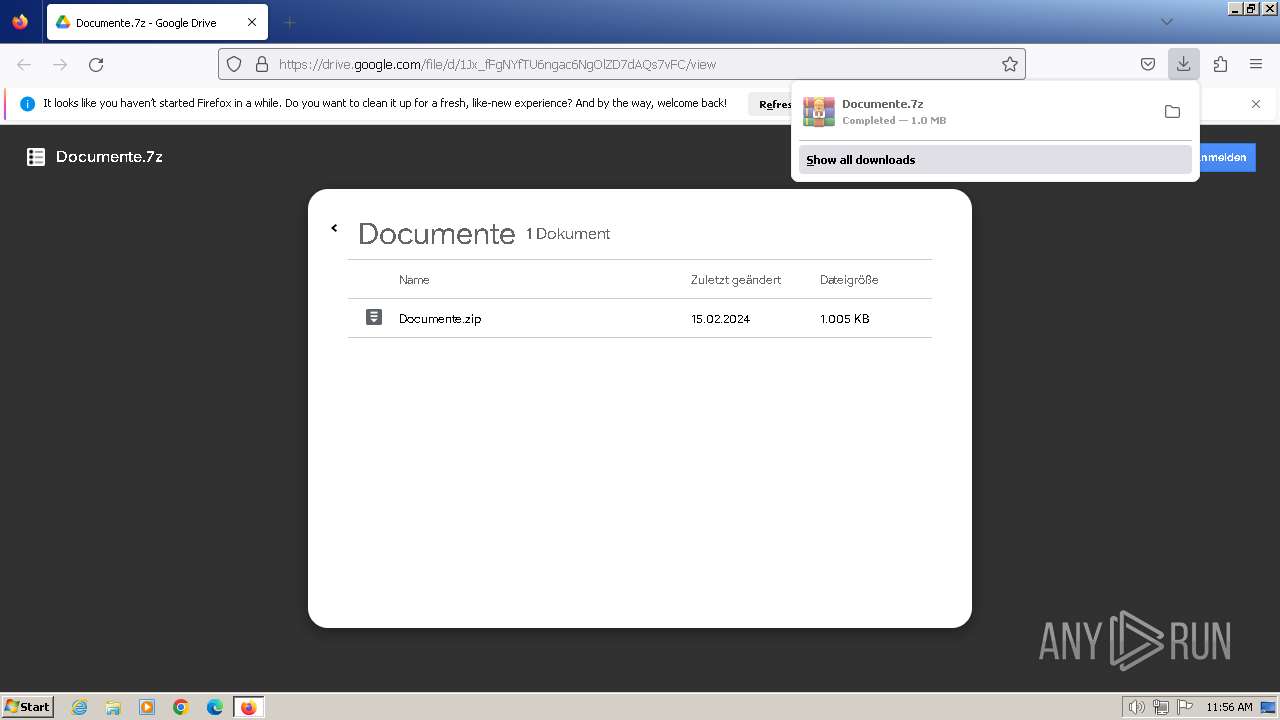Select the Documente.7z - Google Drive tab
Screen dimensions: 1280x720
(157, 22)
